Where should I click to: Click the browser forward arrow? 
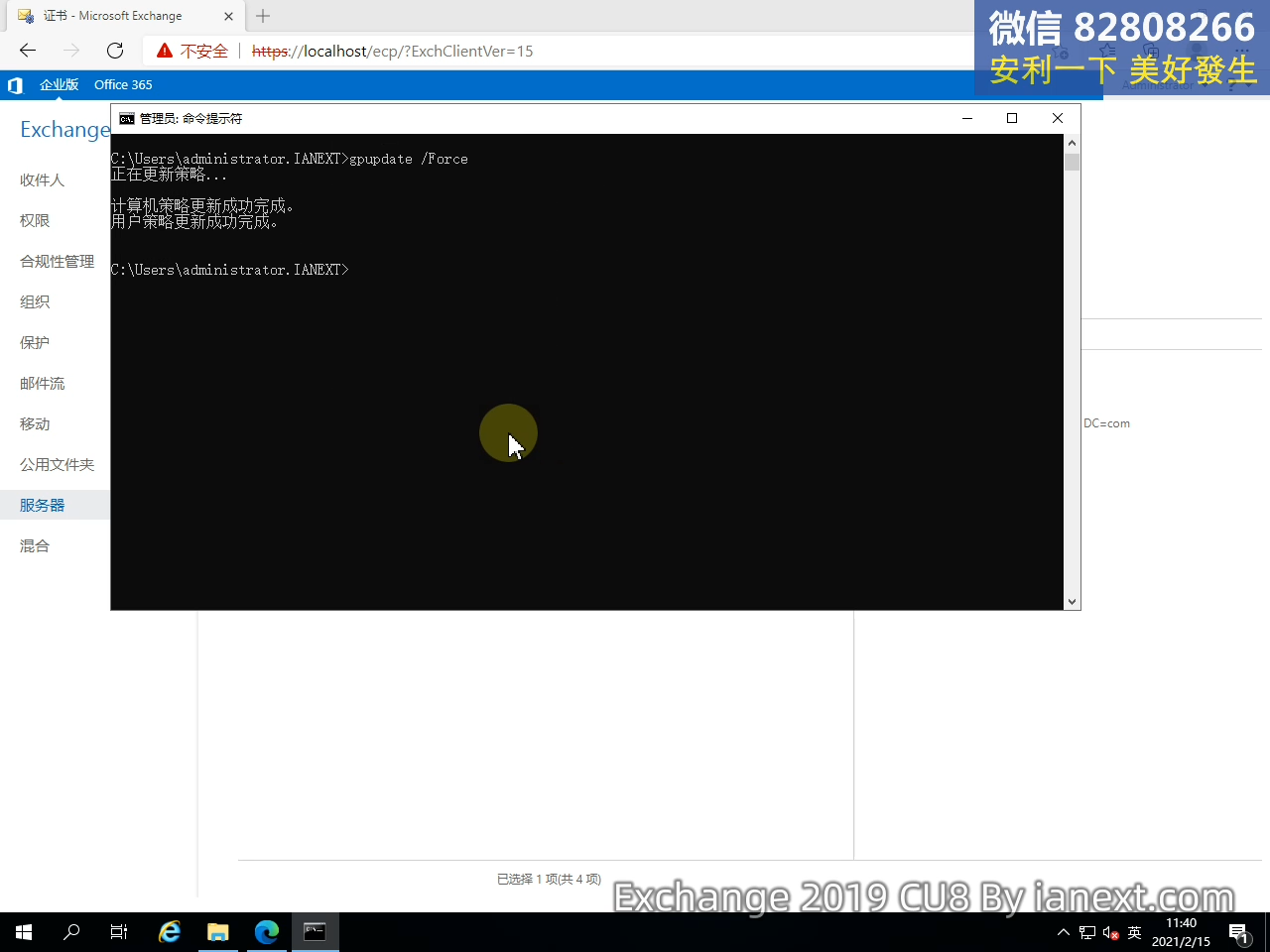[71, 51]
